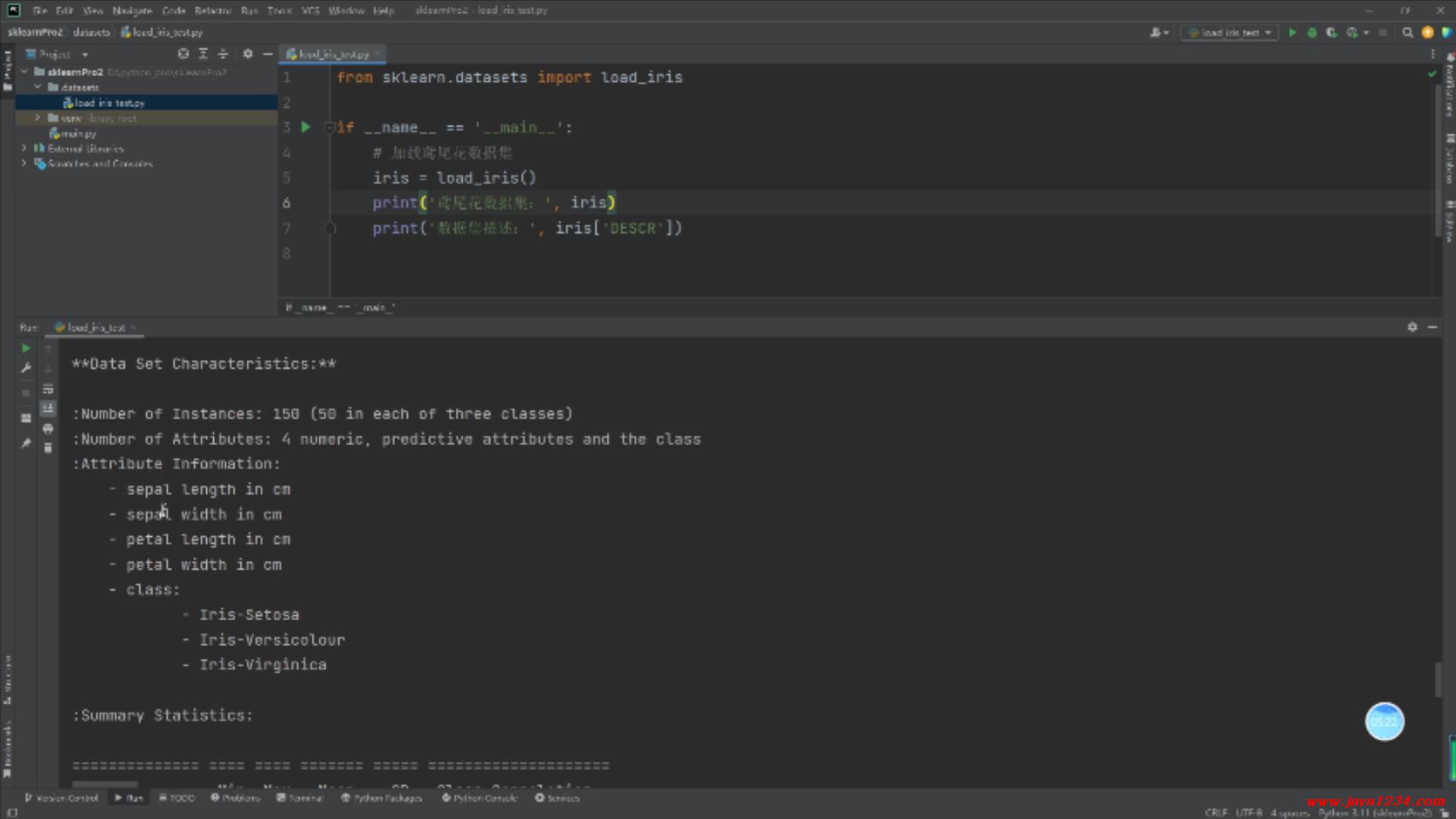Click the gutter run arrow on line 3
Screen dimensions: 1456x819
point(306,127)
